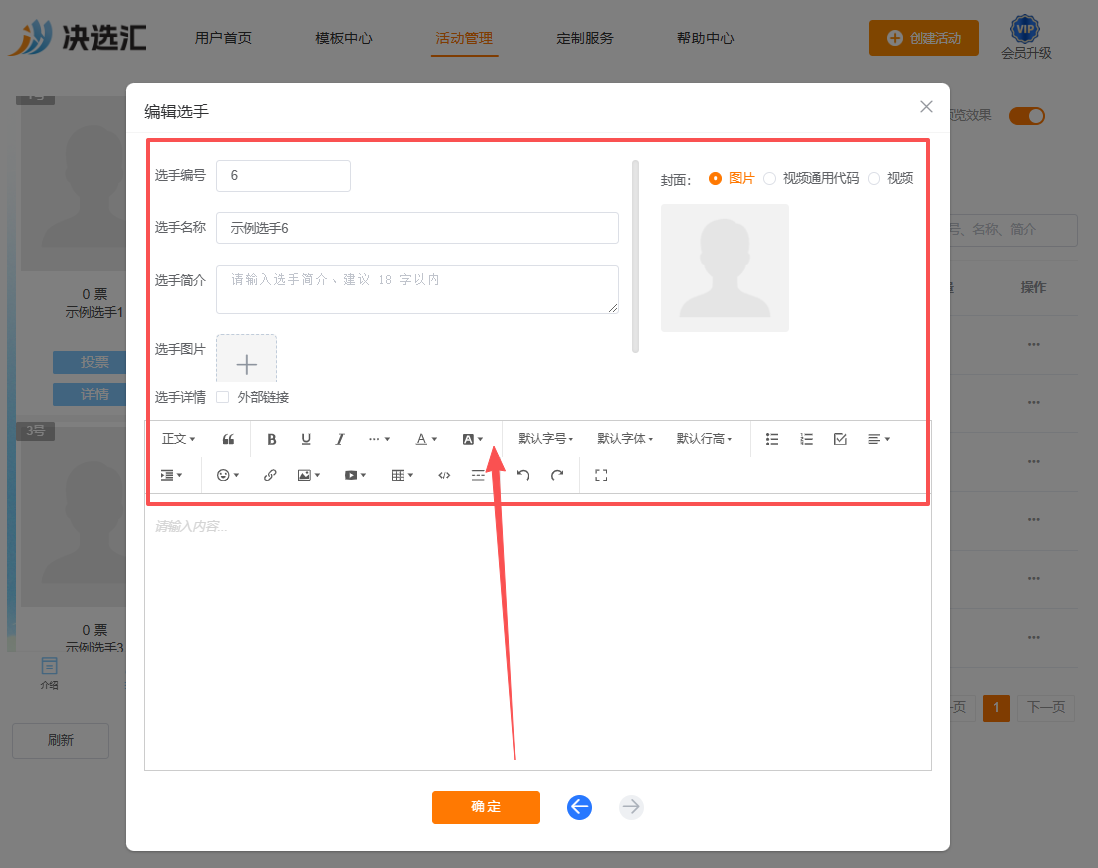Click the form's vertical scrollbar
Image resolution: width=1098 pixels, height=868 pixels.
tap(635, 256)
